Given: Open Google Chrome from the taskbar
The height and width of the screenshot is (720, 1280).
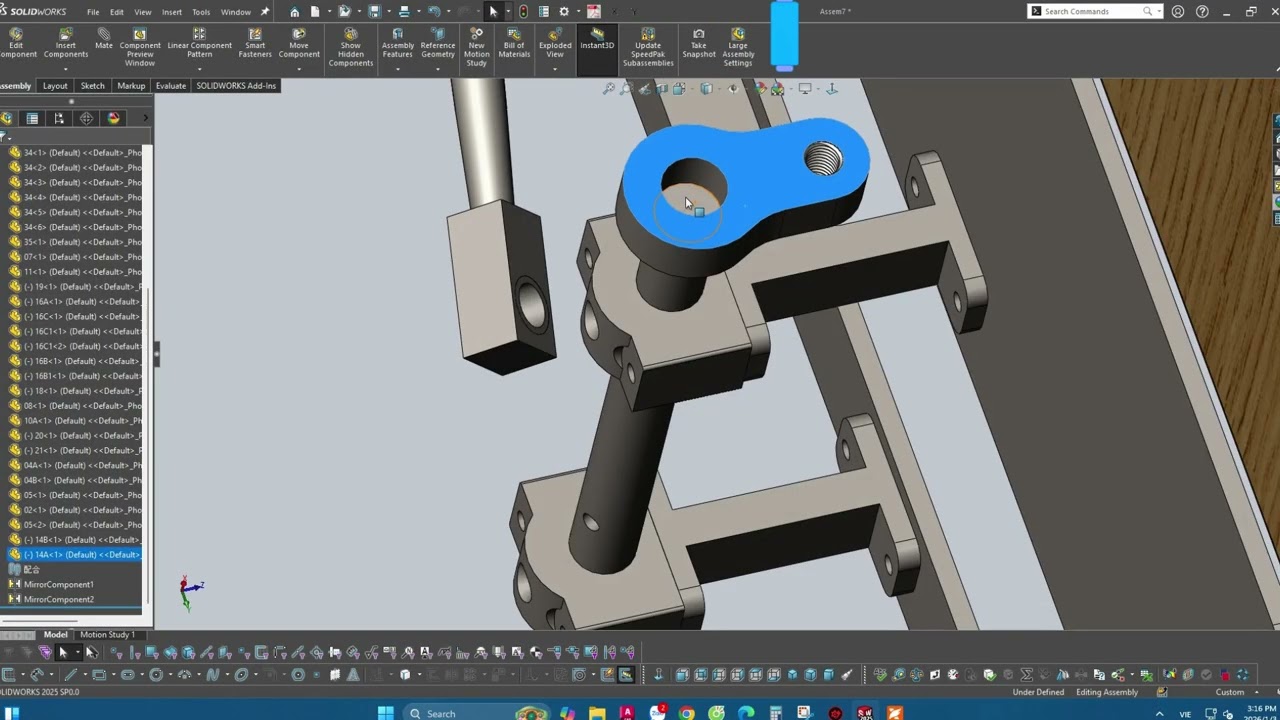Looking at the screenshot, I should (687, 713).
